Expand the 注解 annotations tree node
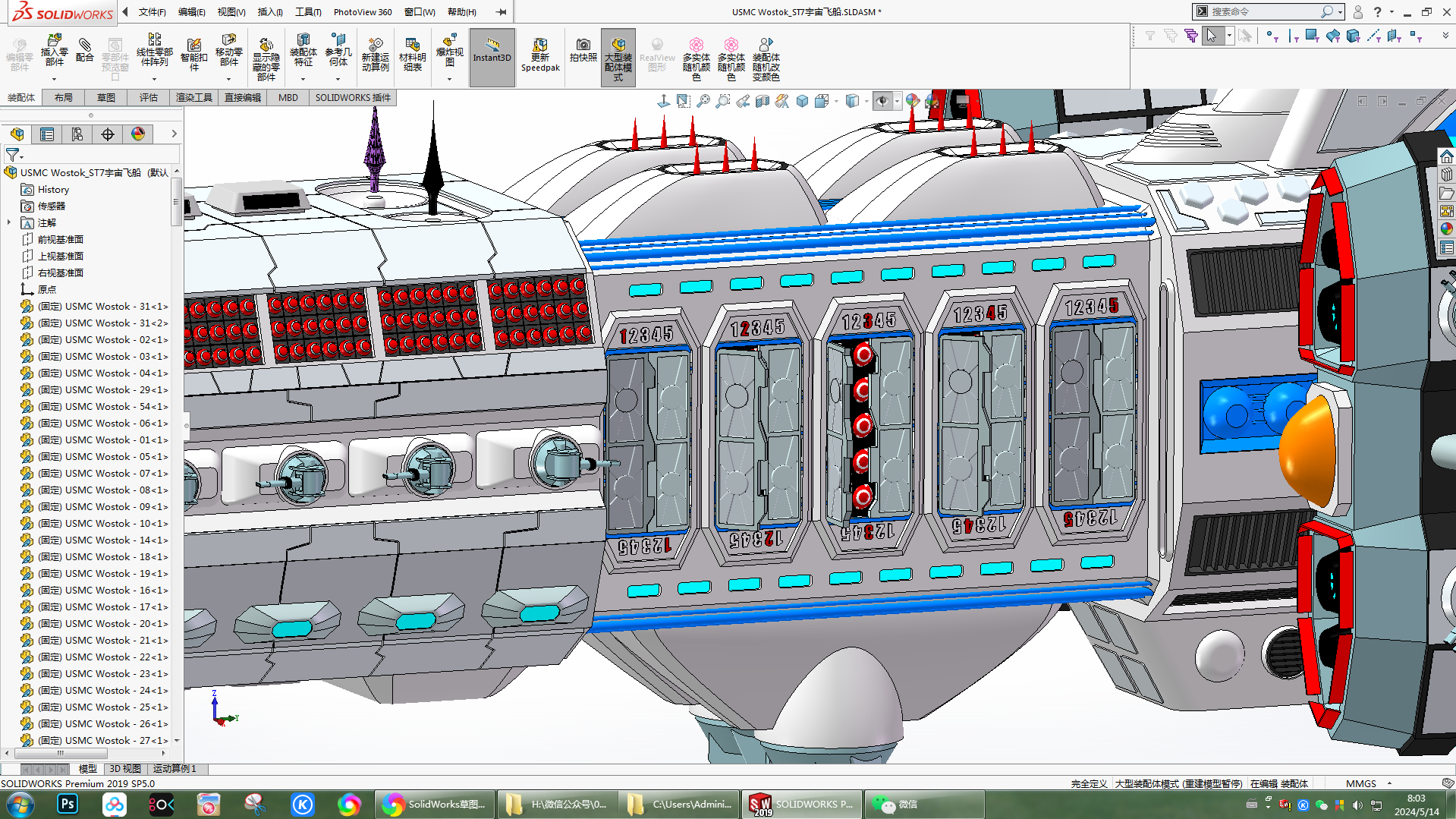Screen dimensions: 1456x819 pos(9,223)
